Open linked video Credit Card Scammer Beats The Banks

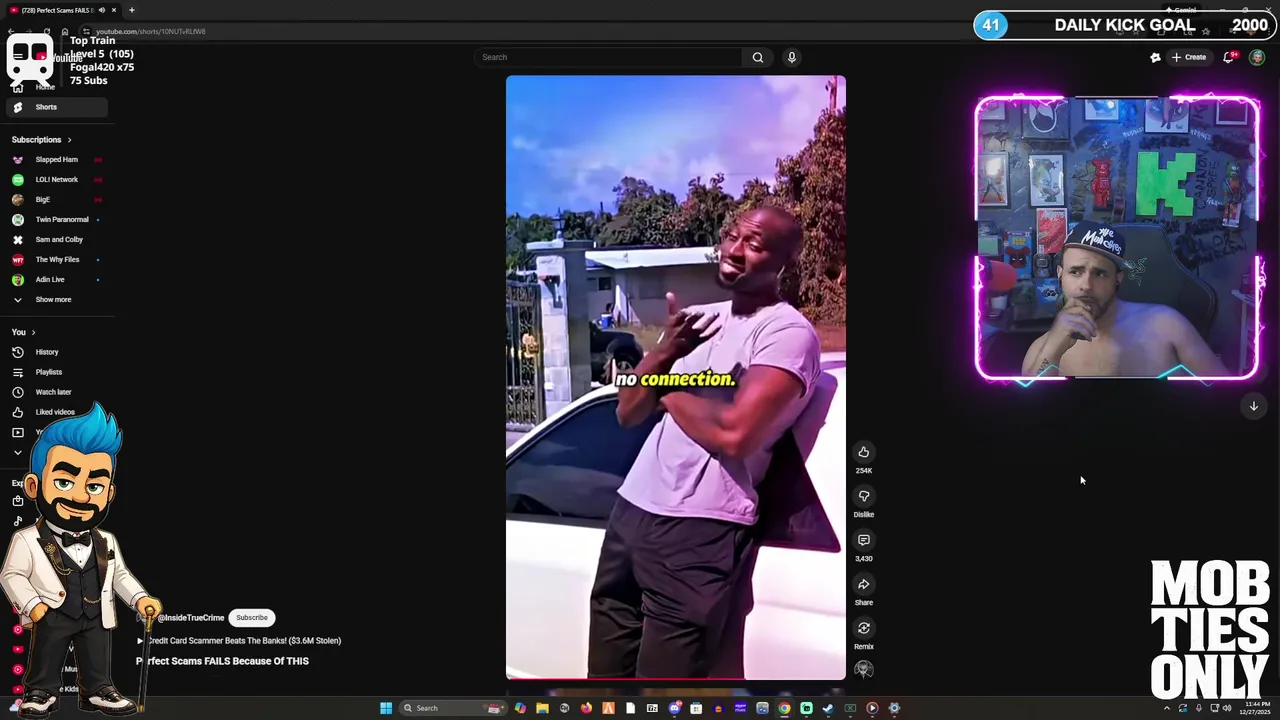pos(240,641)
